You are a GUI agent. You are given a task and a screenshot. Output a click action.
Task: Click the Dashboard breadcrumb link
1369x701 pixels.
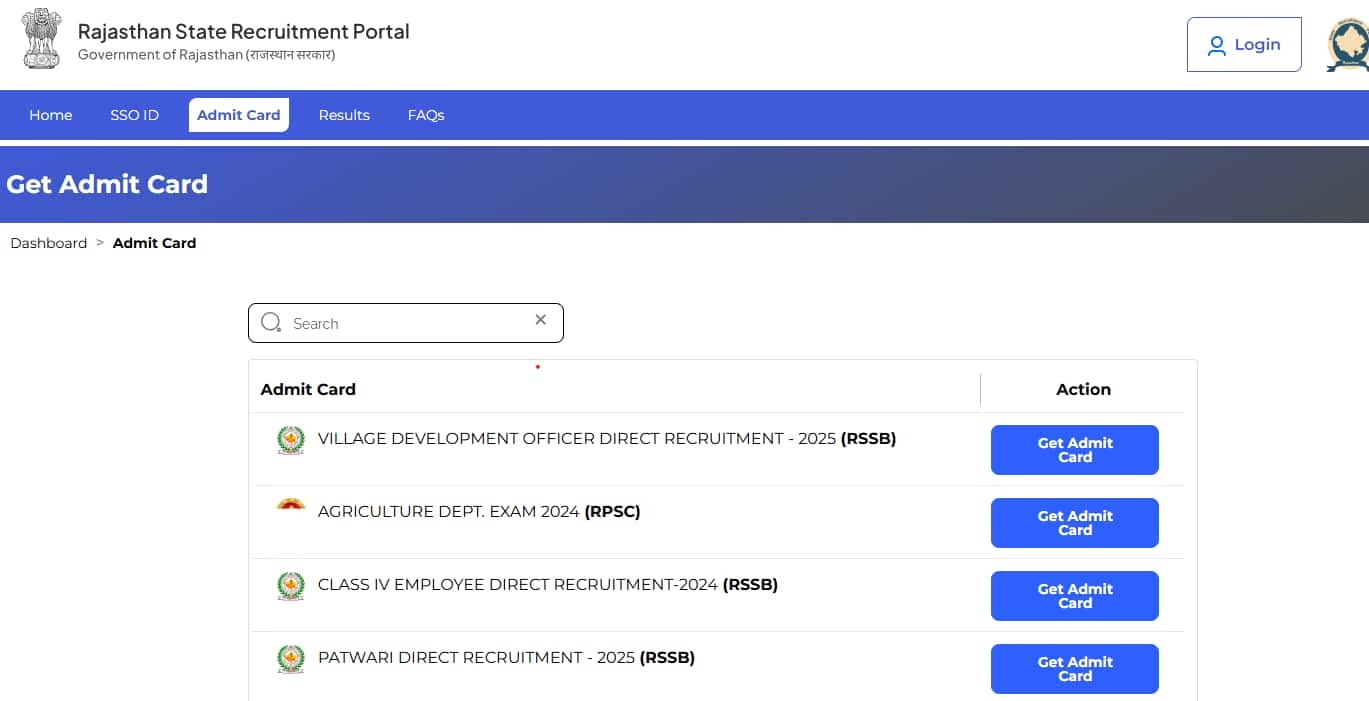(49, 243)
